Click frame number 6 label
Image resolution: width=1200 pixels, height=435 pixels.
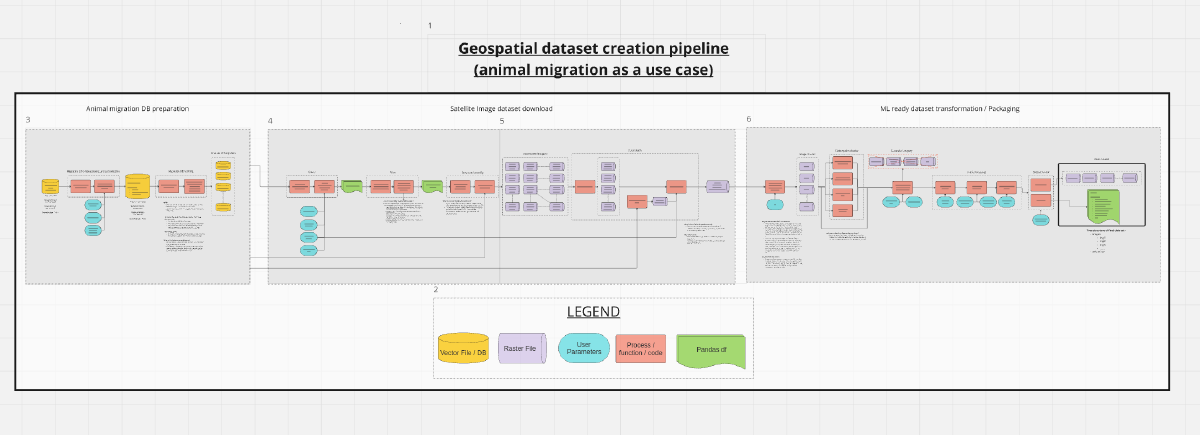[x=748, y=119]
